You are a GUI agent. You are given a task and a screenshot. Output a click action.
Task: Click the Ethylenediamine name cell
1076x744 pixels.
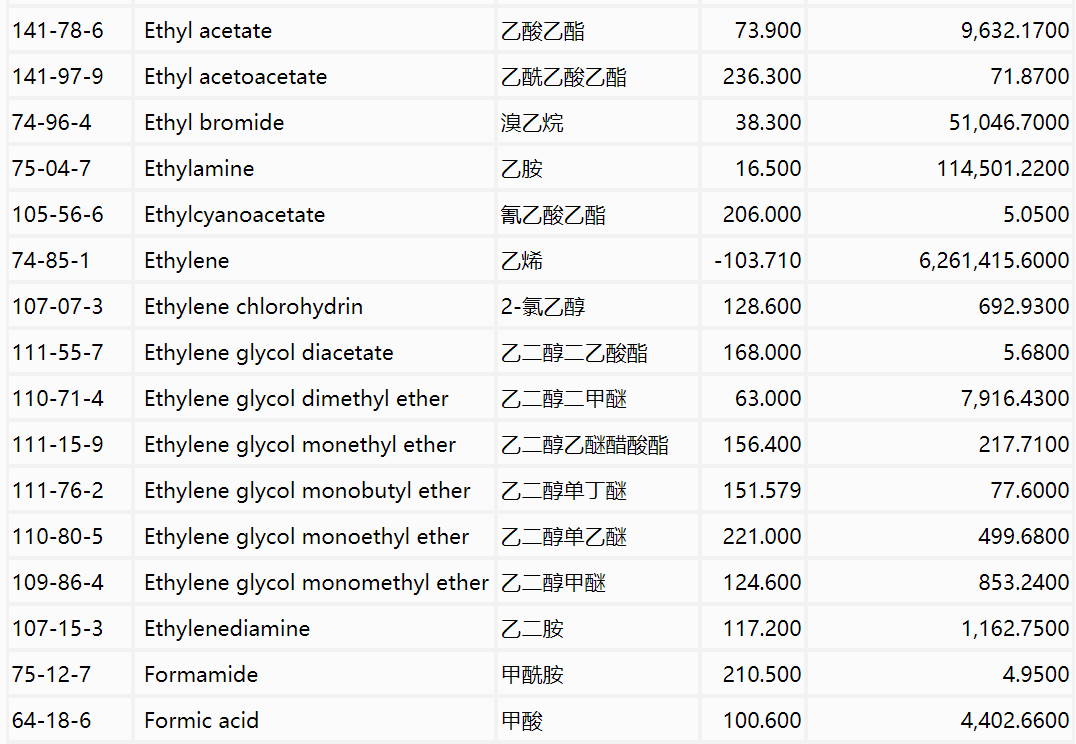(x=227, y=629)
